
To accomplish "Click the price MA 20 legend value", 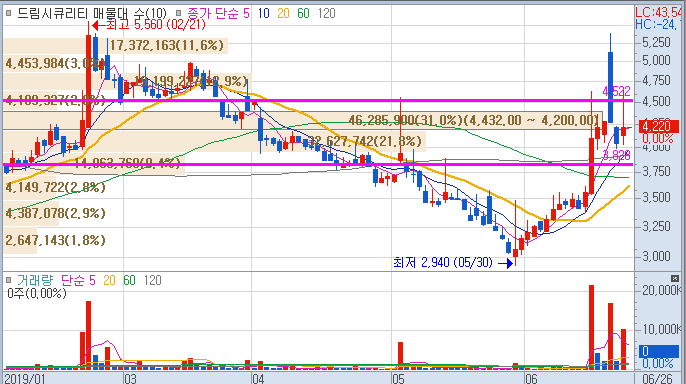I will coord(283,13).
